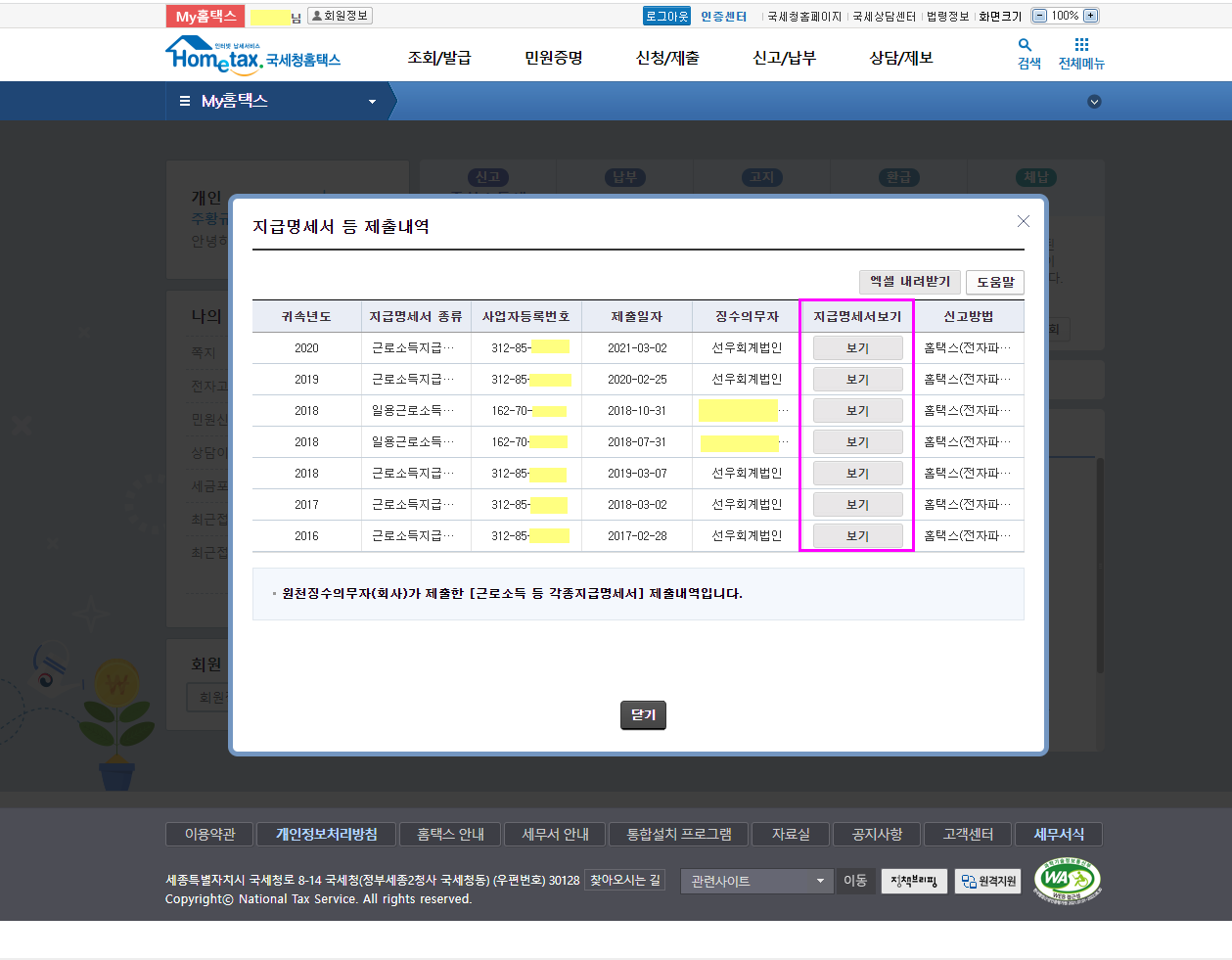This screenshot has width=1232, height=960.
Task: Open the 국세상담센터 link
Action: coord(885,17)
